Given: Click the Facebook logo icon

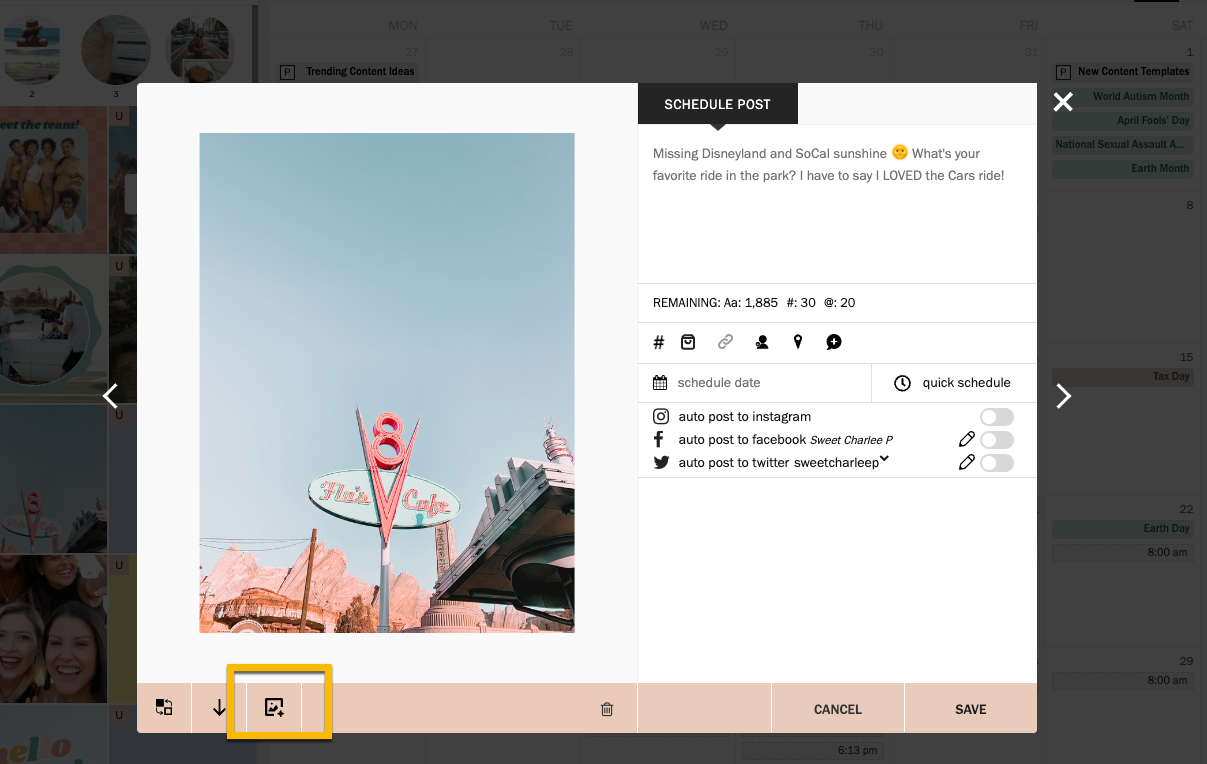Looking at the screenshot, I should (659, 439).
